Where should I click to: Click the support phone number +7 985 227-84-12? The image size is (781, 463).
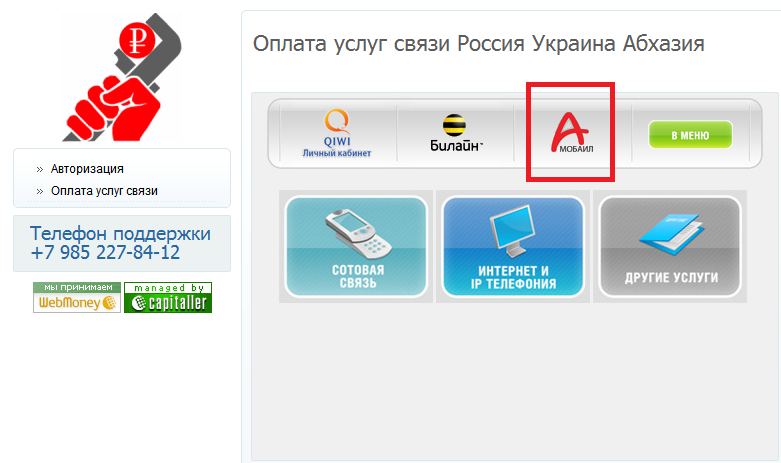(105, 252)
